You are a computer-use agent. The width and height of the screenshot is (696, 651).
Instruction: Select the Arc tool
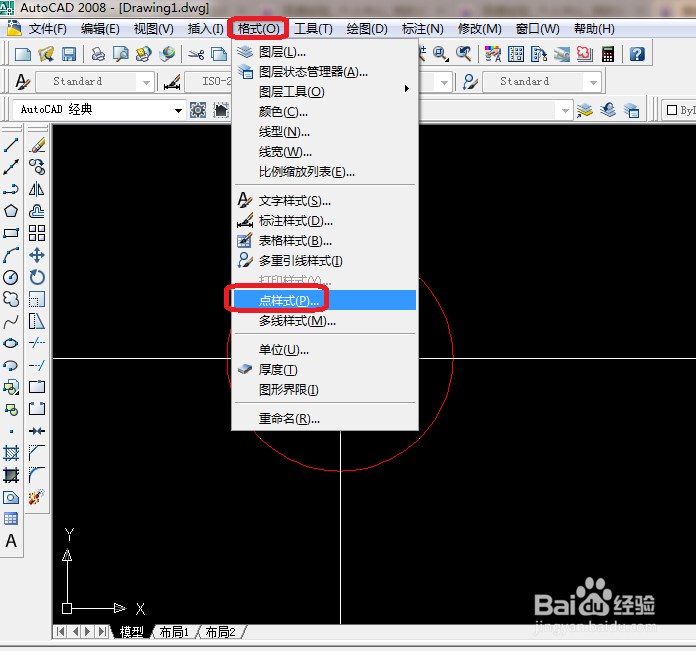click(x=11, y=255)
